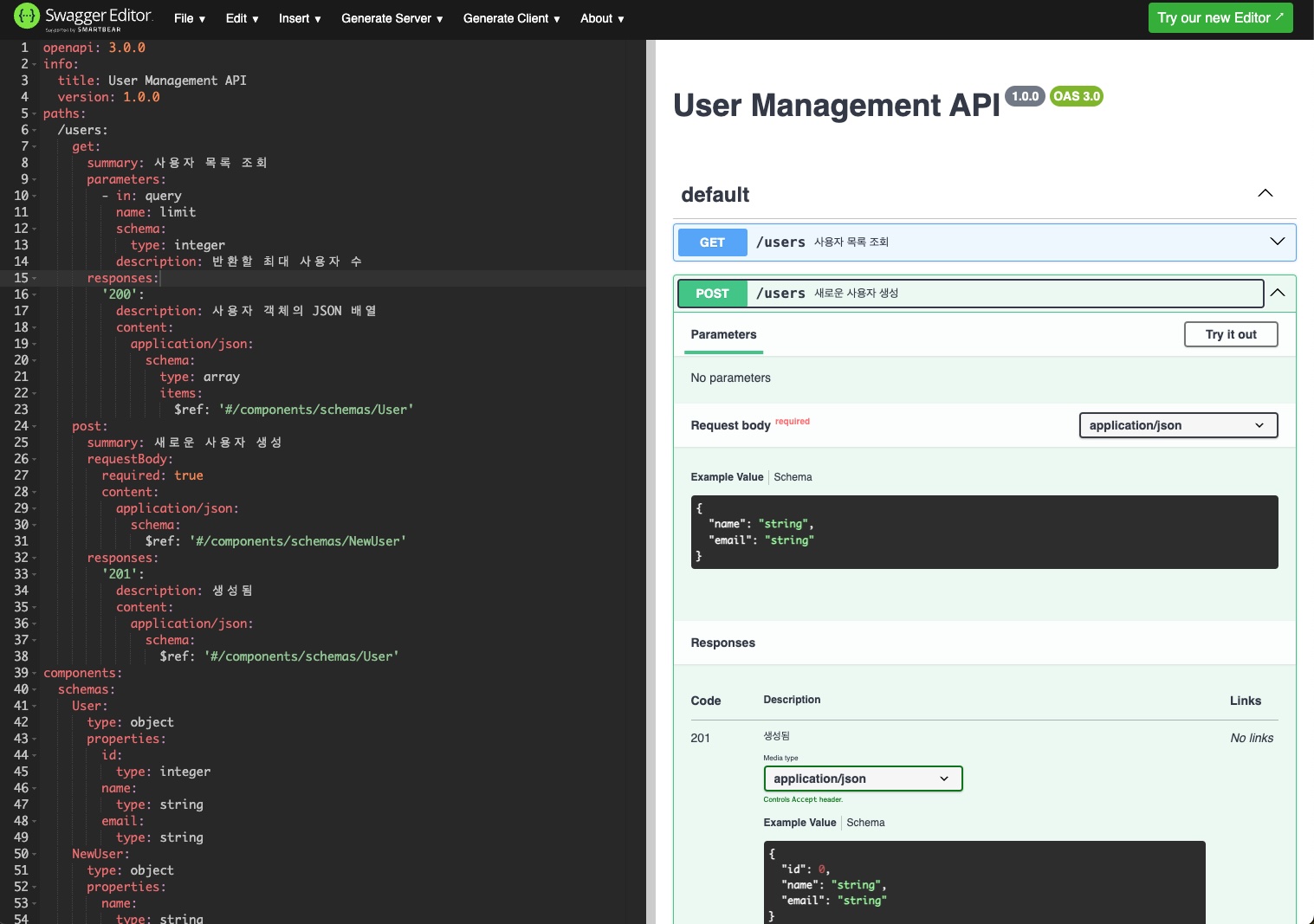Fold the paths block at line 5

34,113
